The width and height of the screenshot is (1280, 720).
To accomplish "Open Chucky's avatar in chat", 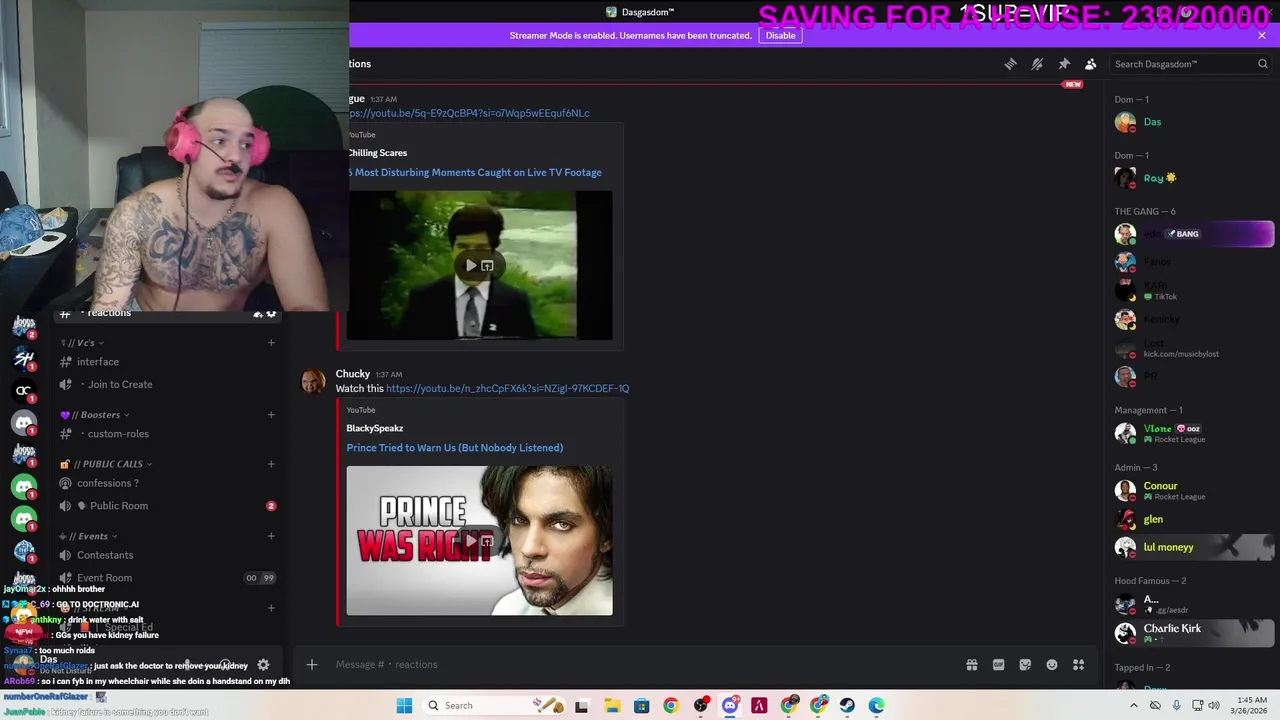I will [x=313, y=382].
